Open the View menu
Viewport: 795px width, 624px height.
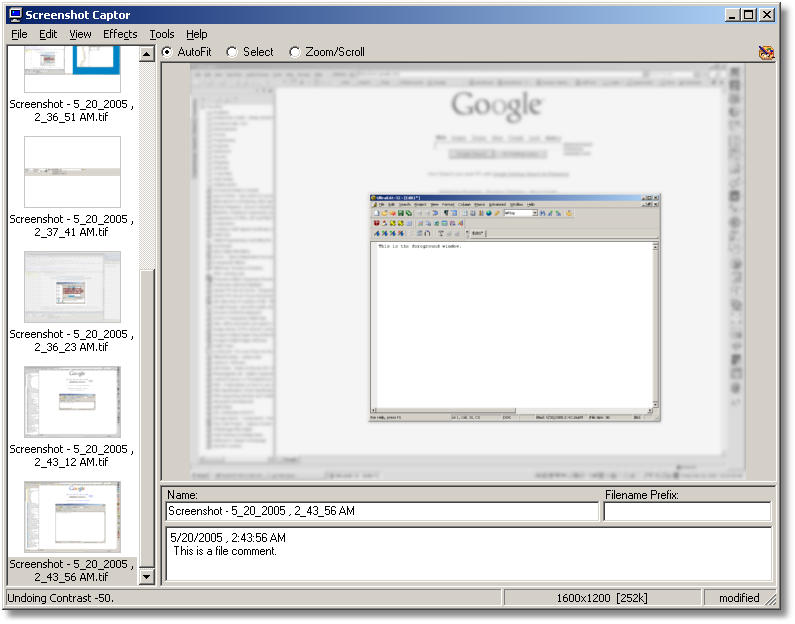click(x=80, y=34)
